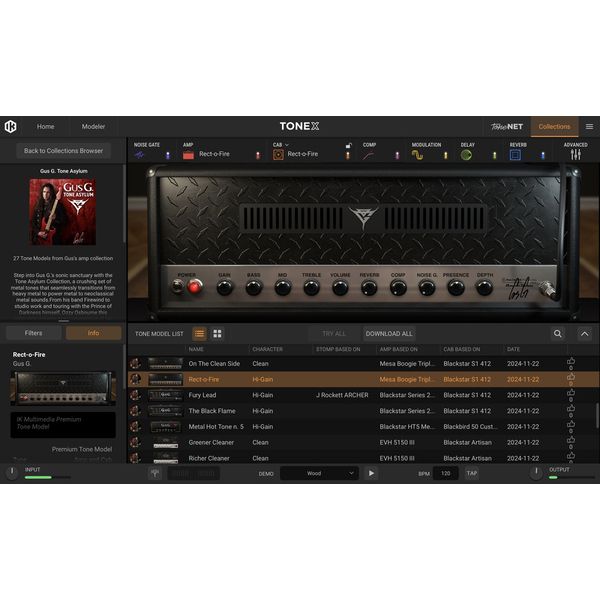600x600 pixels.
Task: Switch tone model list to list view
Action: click(199, 334)
